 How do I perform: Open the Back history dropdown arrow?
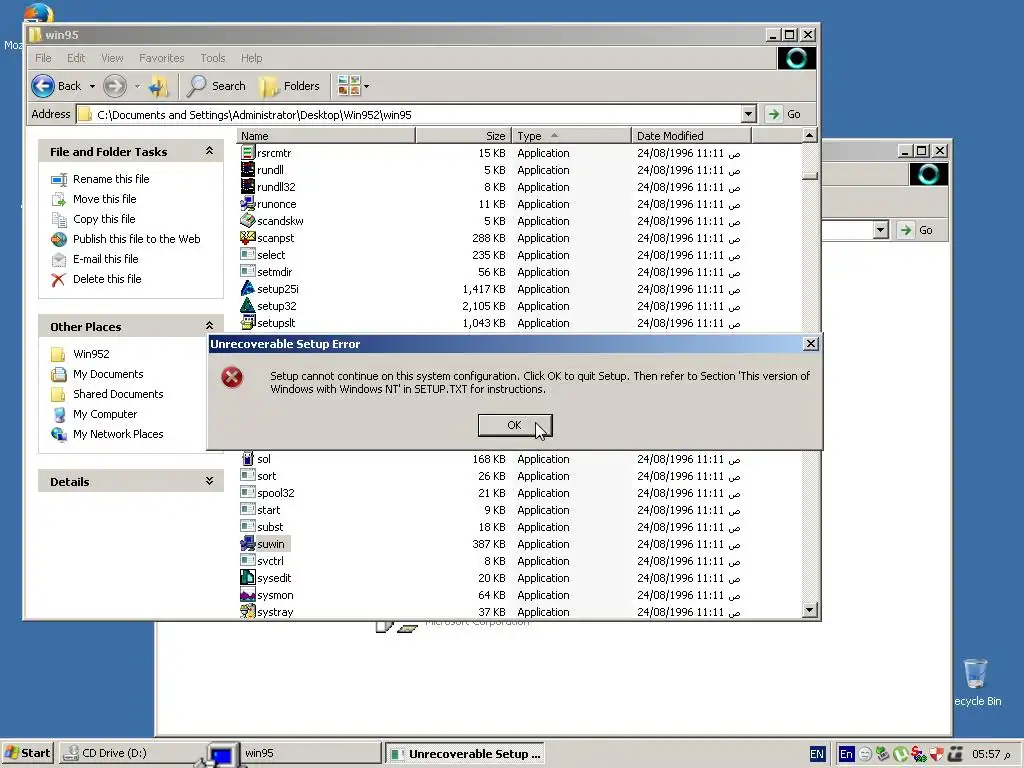click(92, 86)
